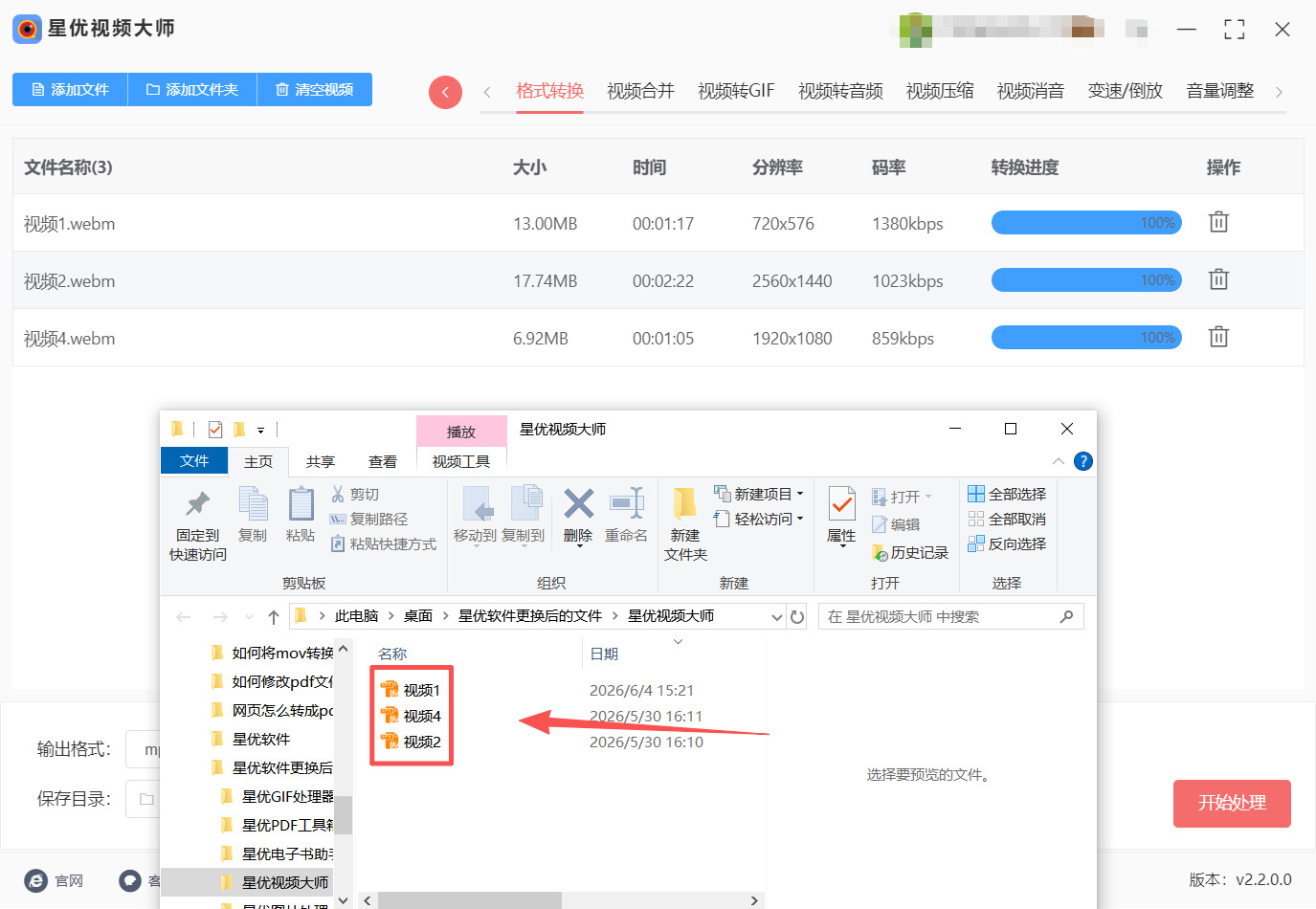Select the 视频2 file in Explorer
1316x909 pixels.
pos(411,742)
